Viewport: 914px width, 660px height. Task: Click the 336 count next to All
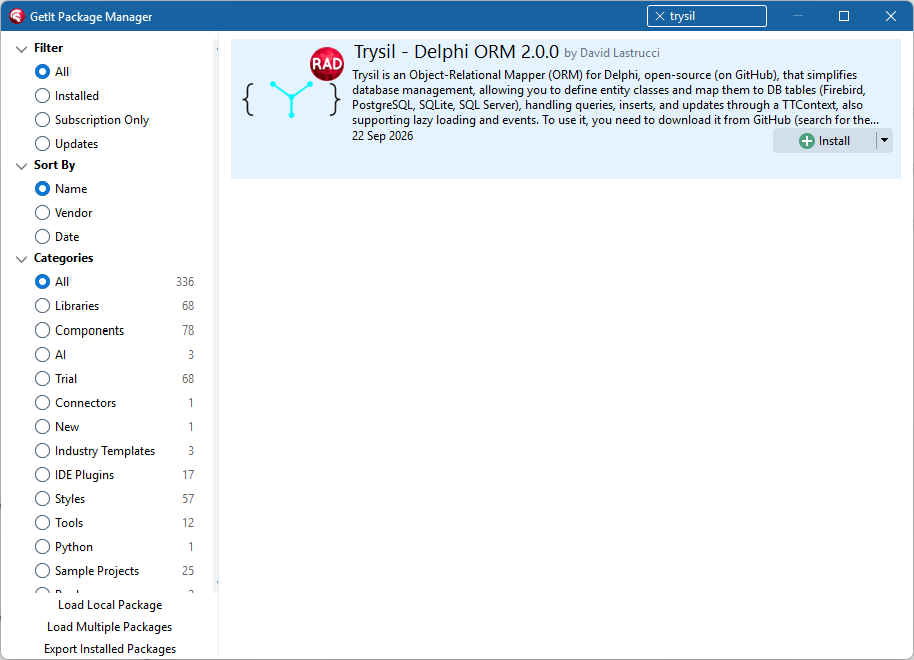pos(185,282)
